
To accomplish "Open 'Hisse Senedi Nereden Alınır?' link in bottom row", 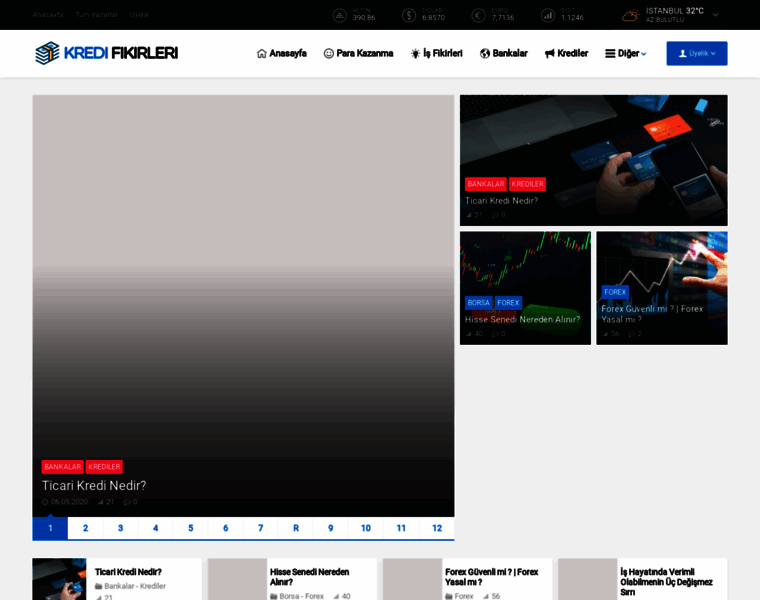I will click(309, 577).
